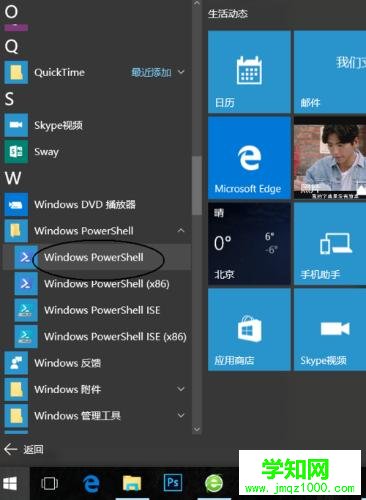Screen dimensions: 366x500
Task: Open the QuickTime folder icon
Action: (16, 72)
